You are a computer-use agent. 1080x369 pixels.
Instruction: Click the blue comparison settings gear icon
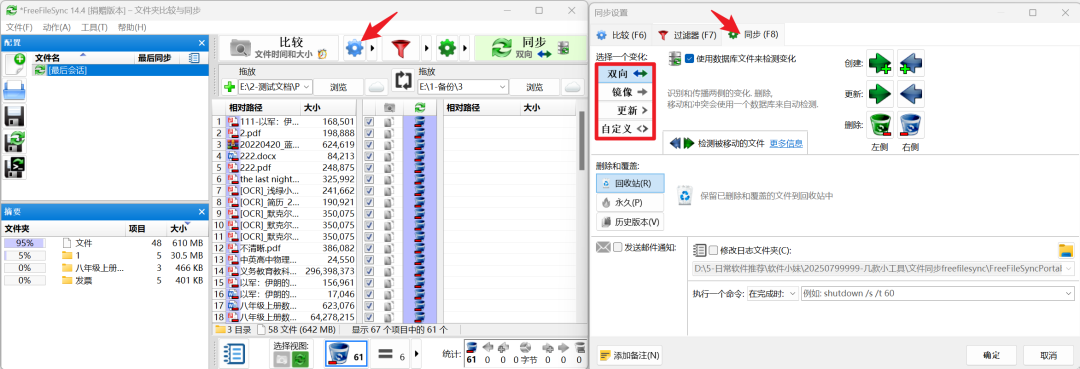(x=354, y=49)
